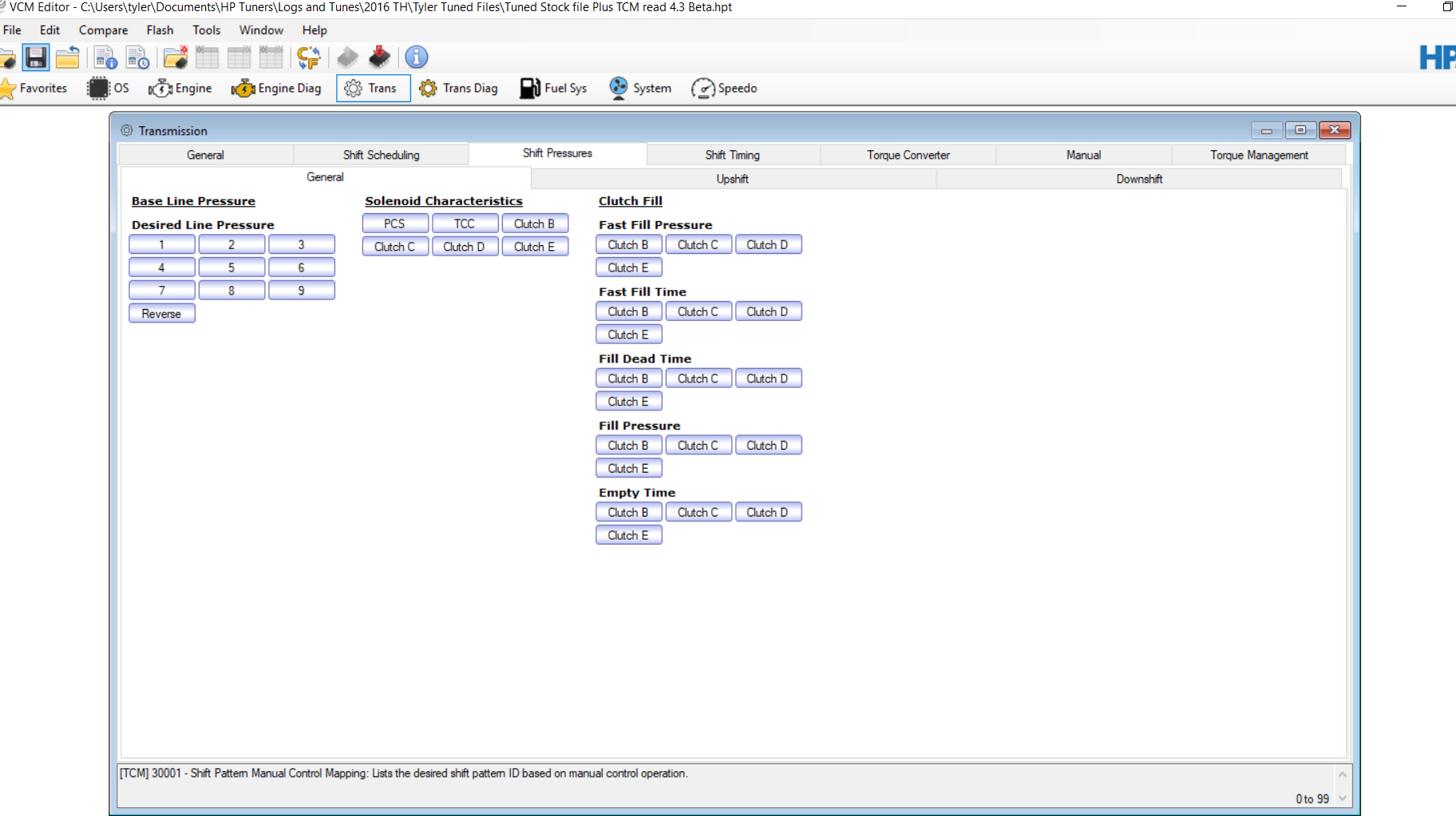The height and width of the screenshot is (816, 1456).
Task: Open Clutch D under Fast Fill Time
Action: pos(767,311)
